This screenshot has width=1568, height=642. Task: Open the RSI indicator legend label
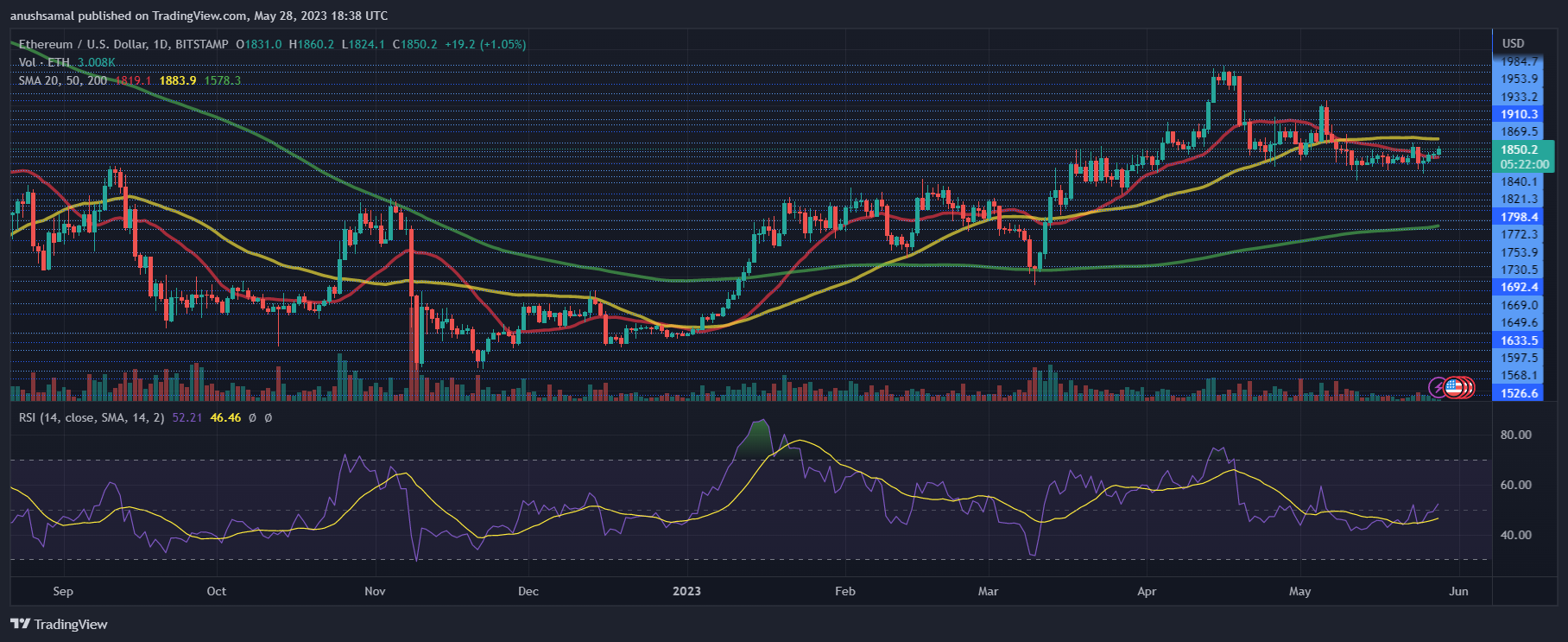coord(92,417)
